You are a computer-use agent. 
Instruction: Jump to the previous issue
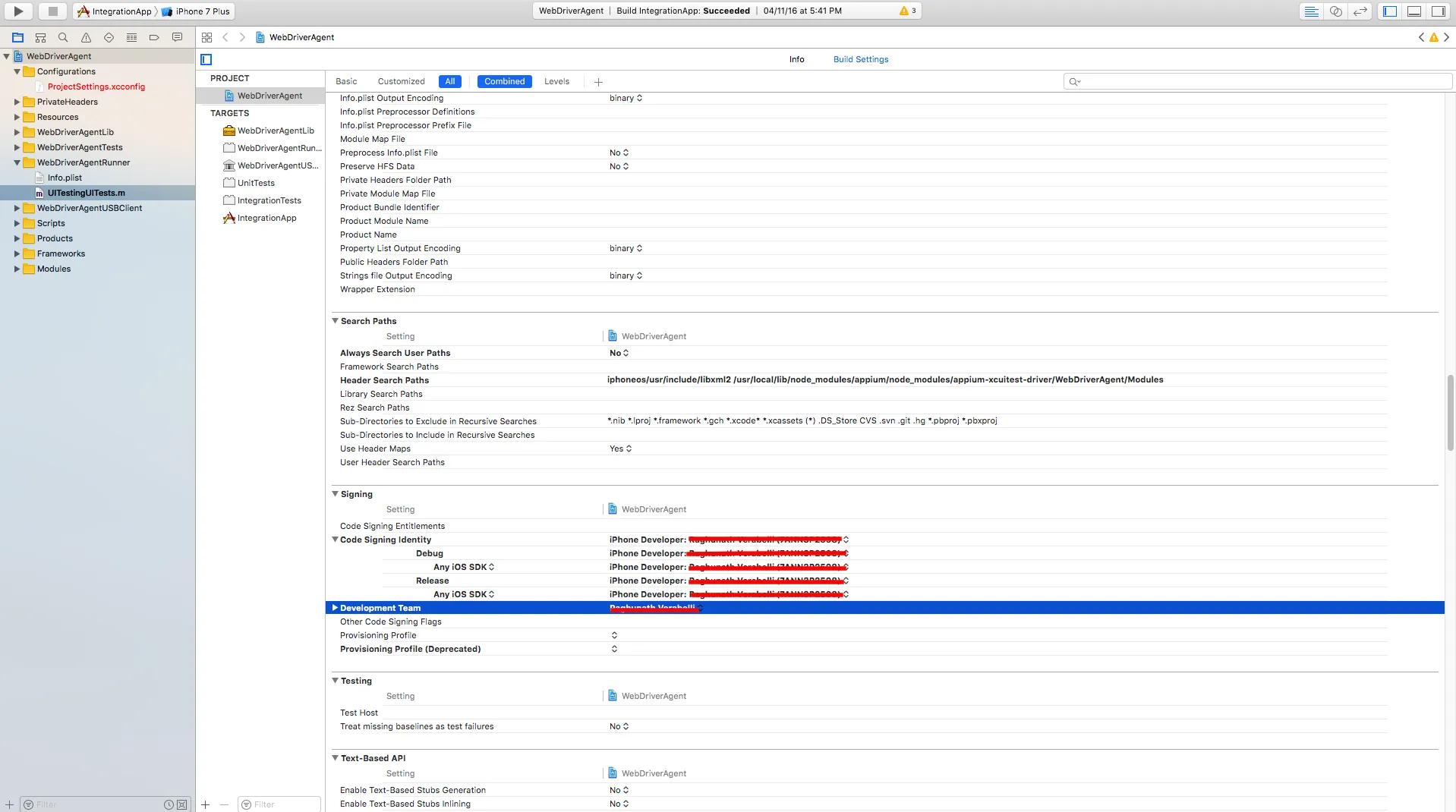(x=1421, y=37)
